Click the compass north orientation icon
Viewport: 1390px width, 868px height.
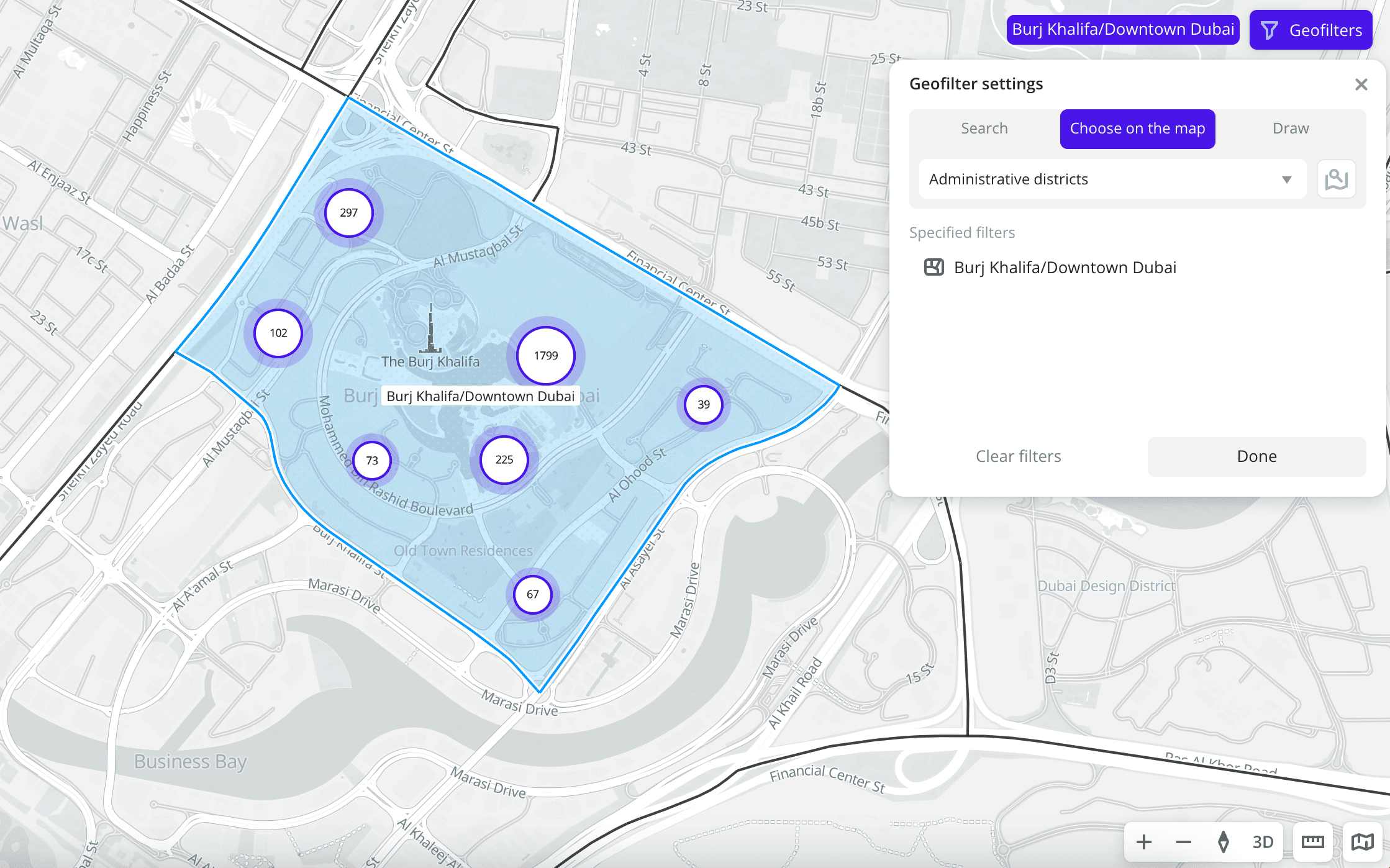tap(1224, 842)
